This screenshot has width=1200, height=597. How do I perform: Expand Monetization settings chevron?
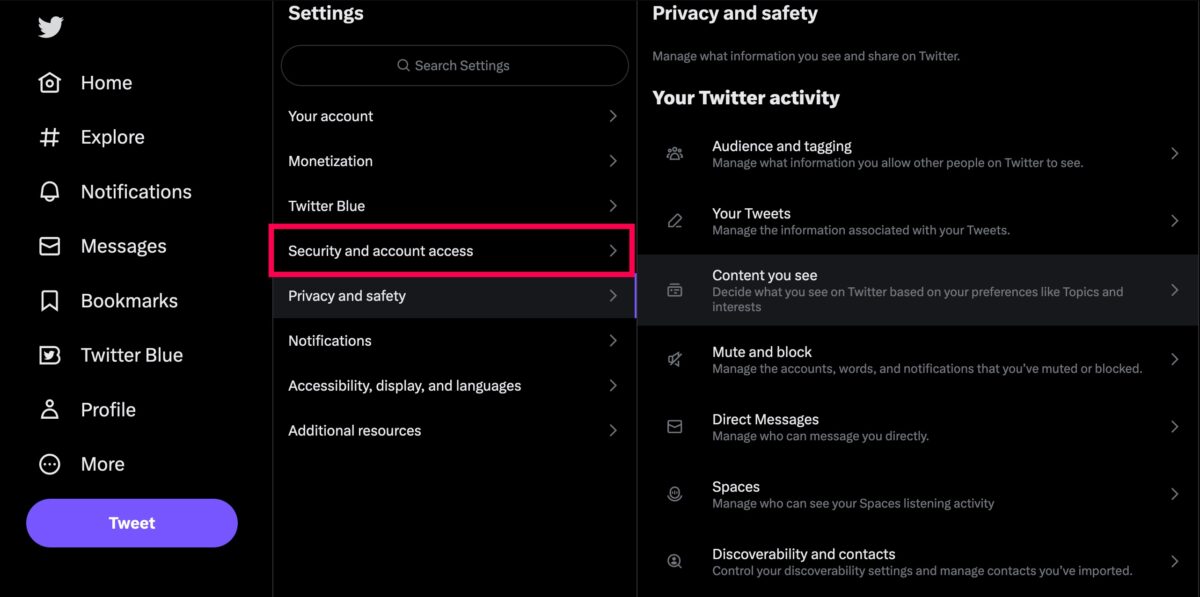(x=613, y=161)
